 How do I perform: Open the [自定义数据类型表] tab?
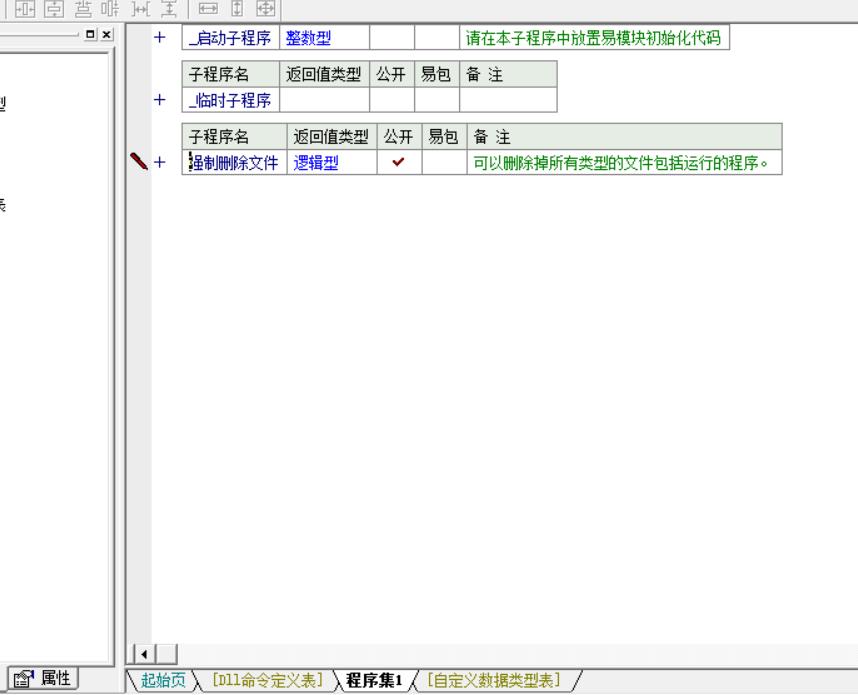[492, 681]
